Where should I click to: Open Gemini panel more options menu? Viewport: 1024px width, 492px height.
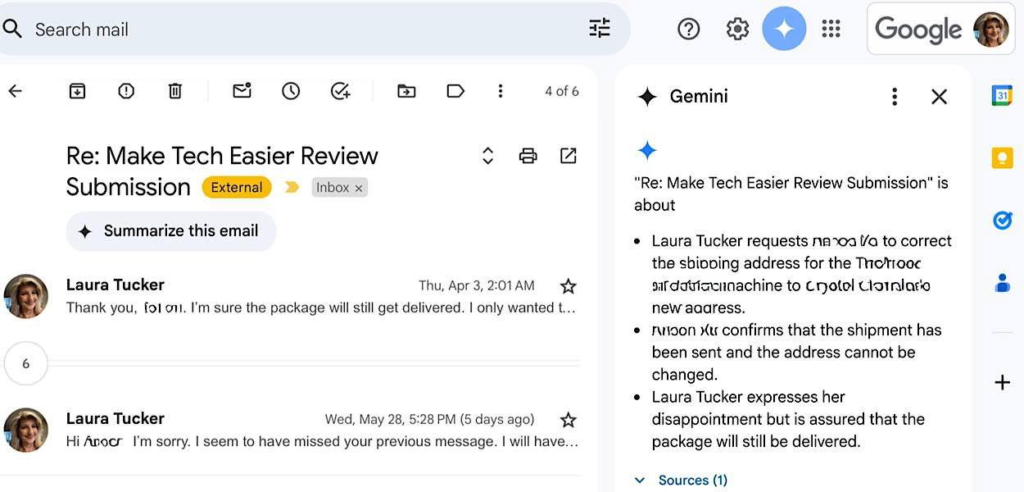pos(895,97)
